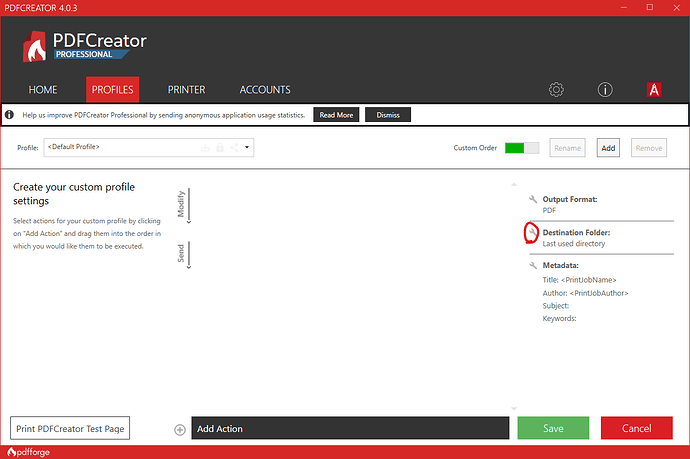Image resolution: width=690 pixels, height=459 pixels.
Task: Click the scroll down arrow below settings
Action: click(514, 409)
